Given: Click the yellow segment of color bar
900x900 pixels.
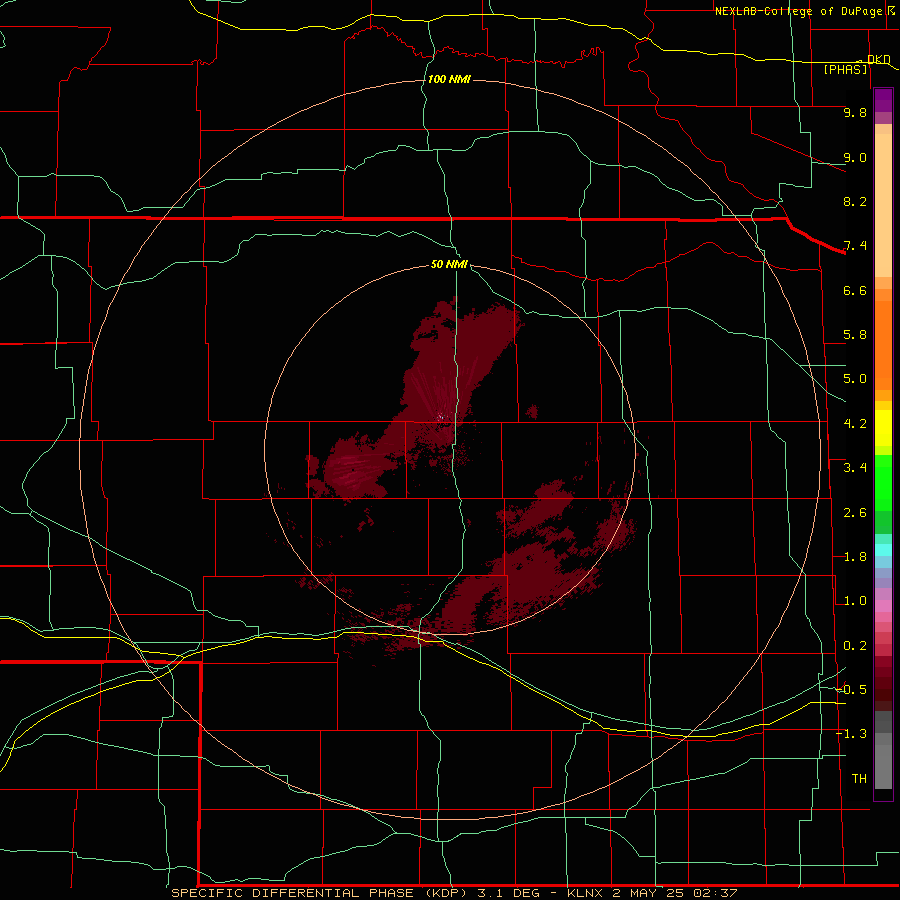Looking at the screenshot, I should point(883,428).
